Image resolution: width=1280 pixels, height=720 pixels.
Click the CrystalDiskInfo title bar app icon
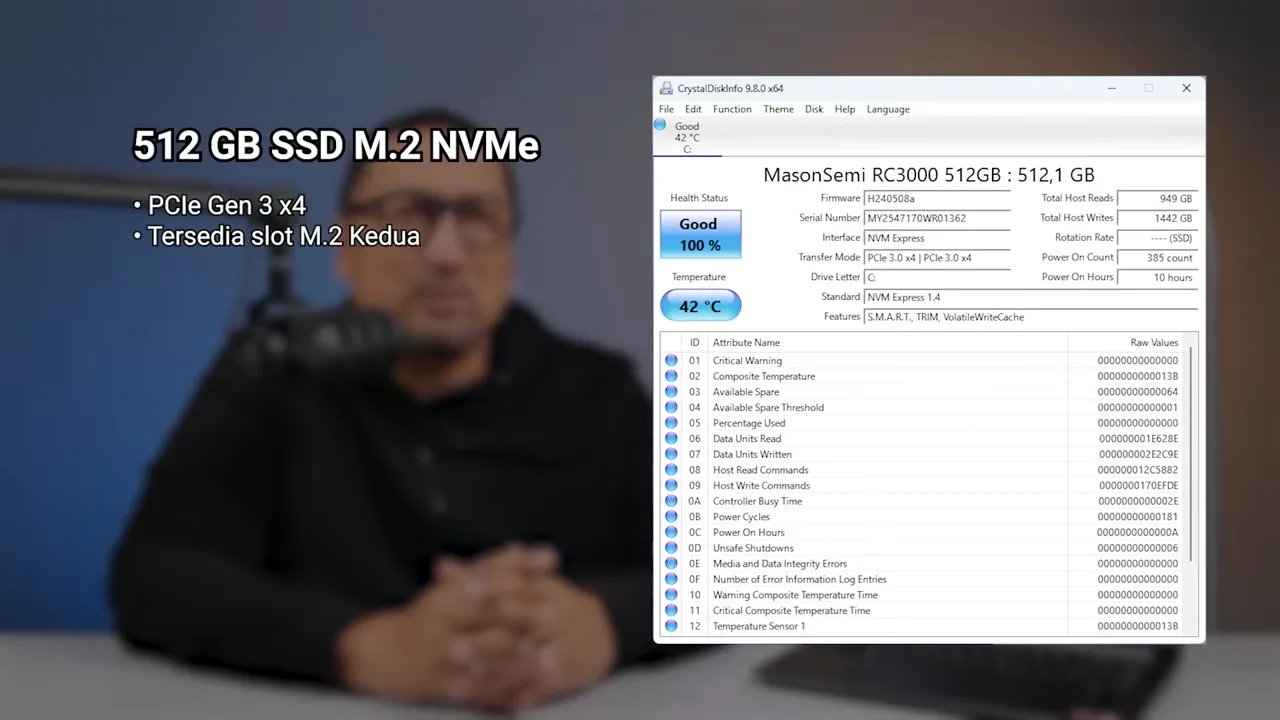point(666,88)
